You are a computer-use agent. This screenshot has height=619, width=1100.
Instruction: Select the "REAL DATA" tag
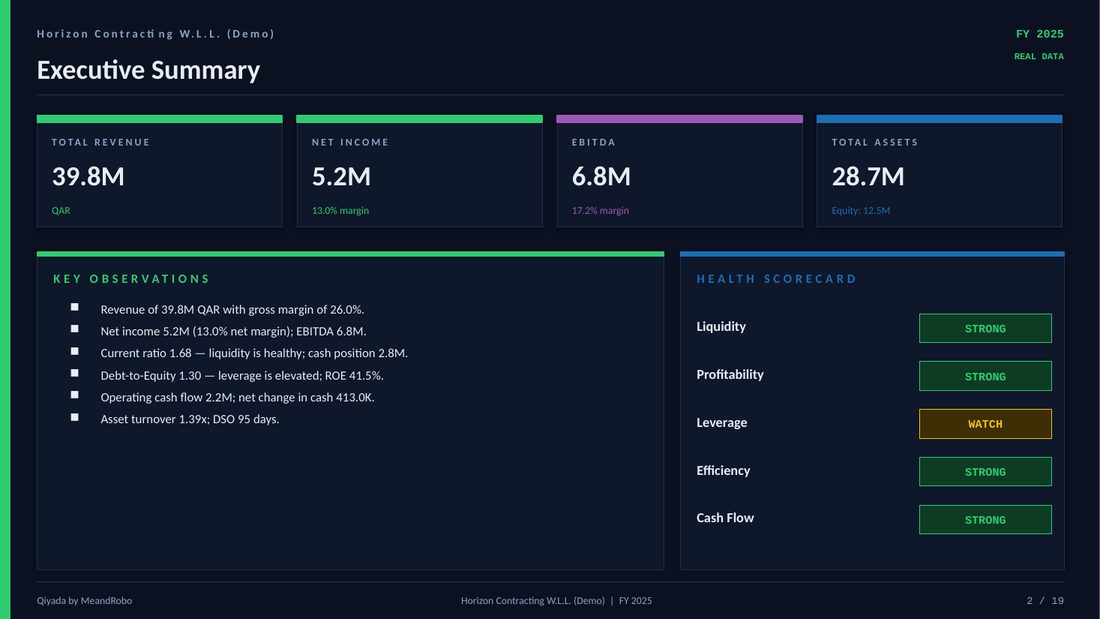tap(1039, 56)
